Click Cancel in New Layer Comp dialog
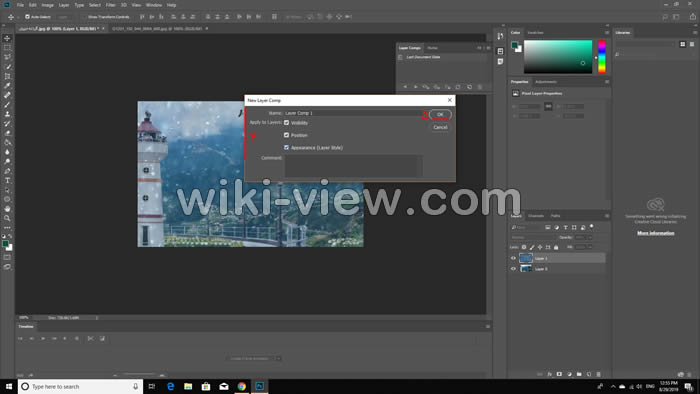 440,127
